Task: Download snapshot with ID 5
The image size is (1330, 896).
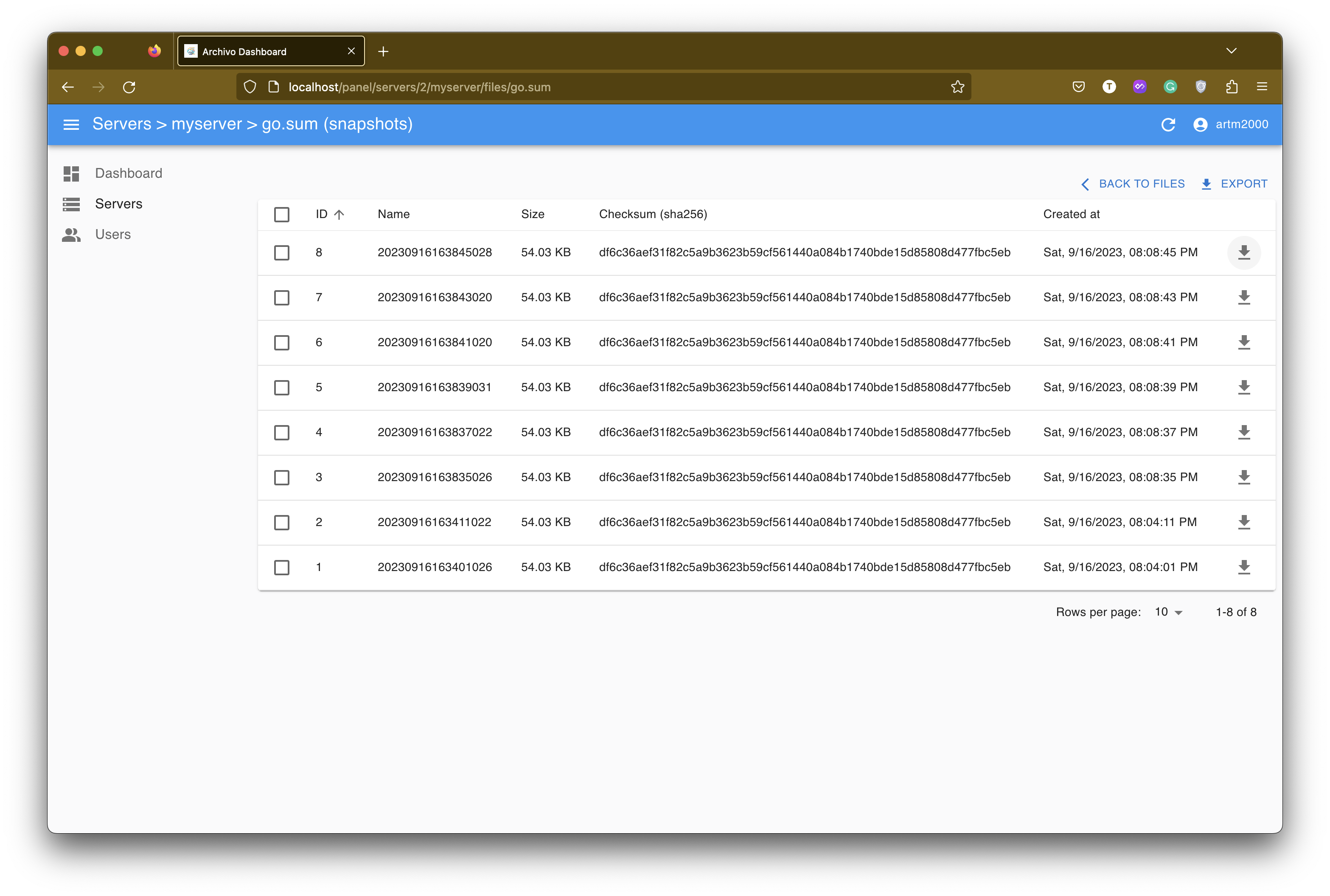Action: (x=1244, y=387)
